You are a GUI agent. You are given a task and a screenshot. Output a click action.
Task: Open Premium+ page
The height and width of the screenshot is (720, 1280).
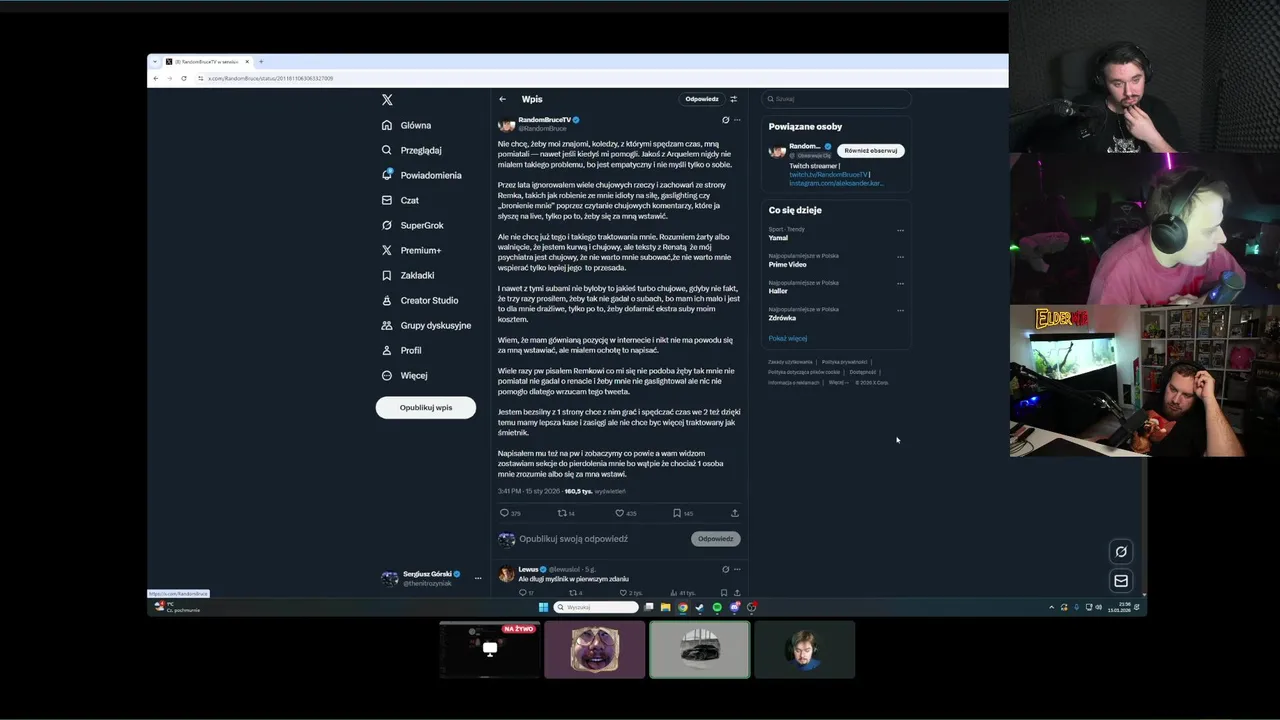coord(411,250)
